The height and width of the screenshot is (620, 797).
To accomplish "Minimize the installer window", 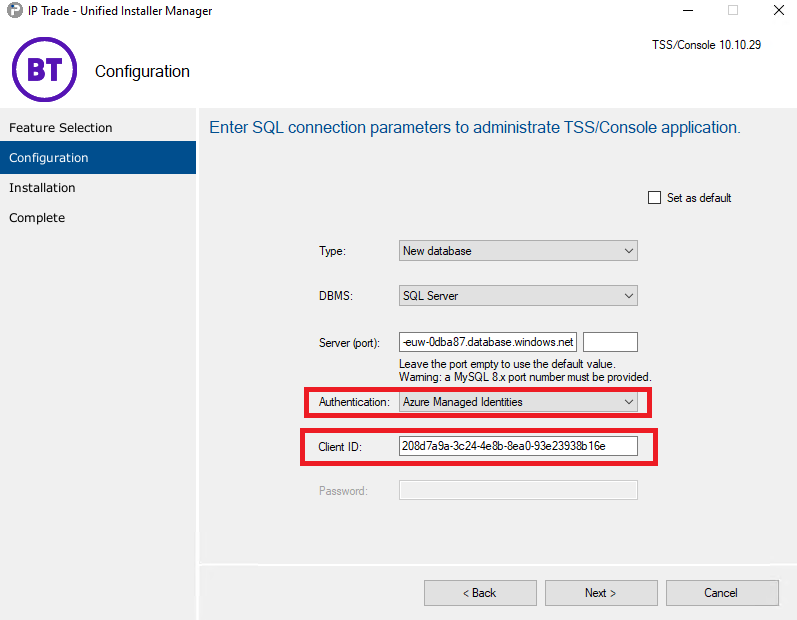I will point(688,10).
